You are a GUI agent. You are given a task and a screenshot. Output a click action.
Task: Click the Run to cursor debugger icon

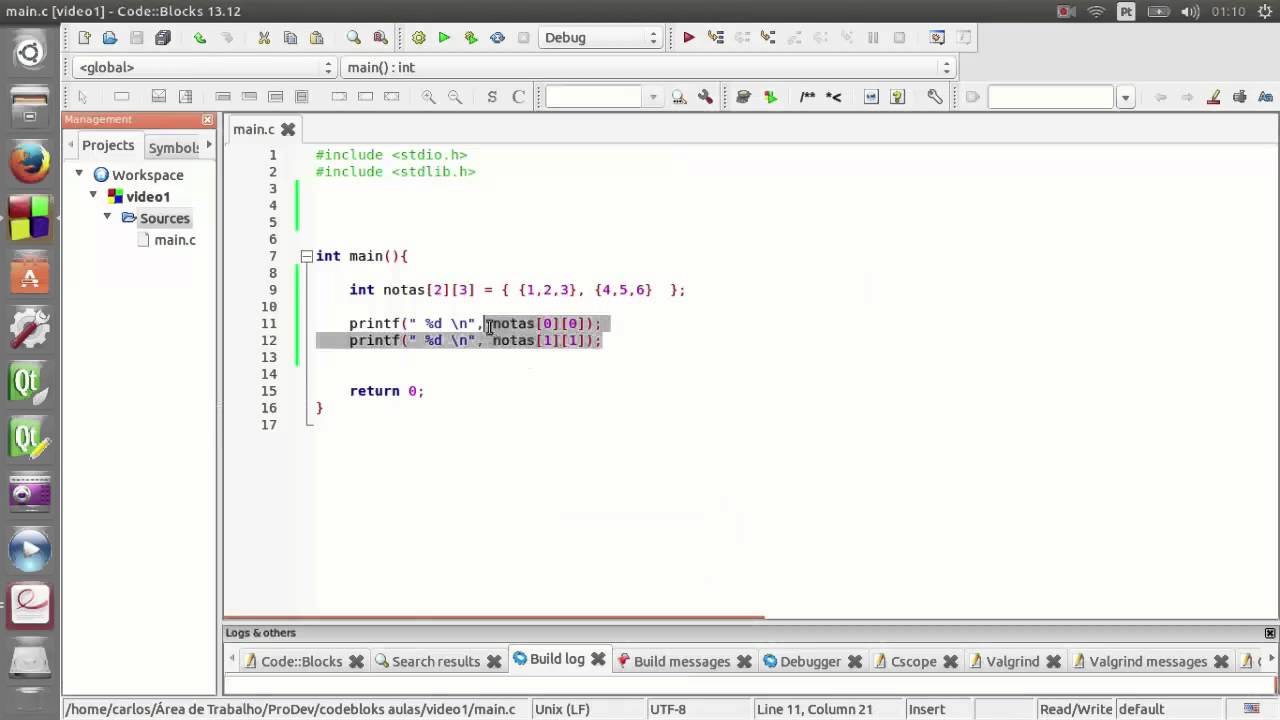[716, 38]
